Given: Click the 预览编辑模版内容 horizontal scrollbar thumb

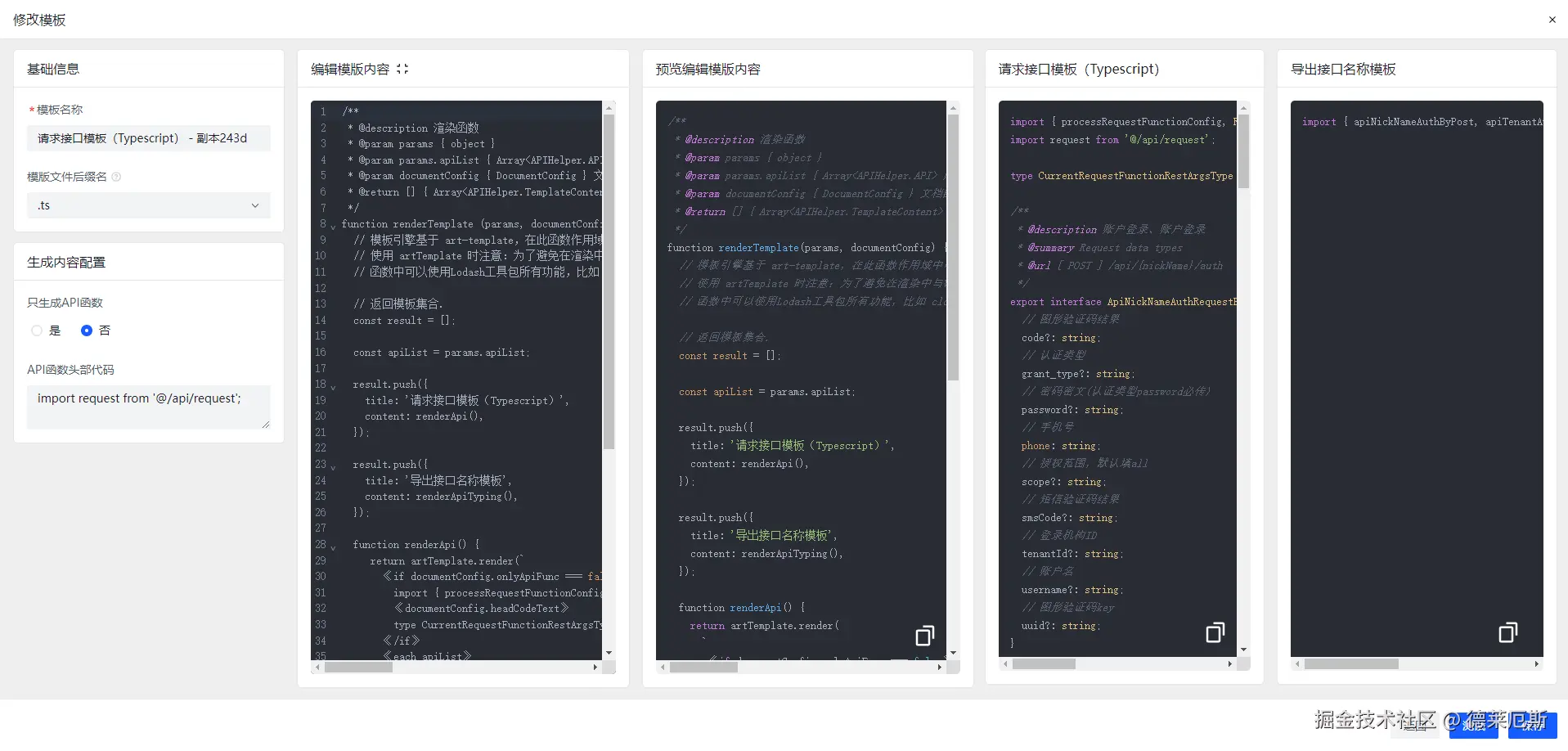Looking at the screenshot, I should click(x=703, y=668).
